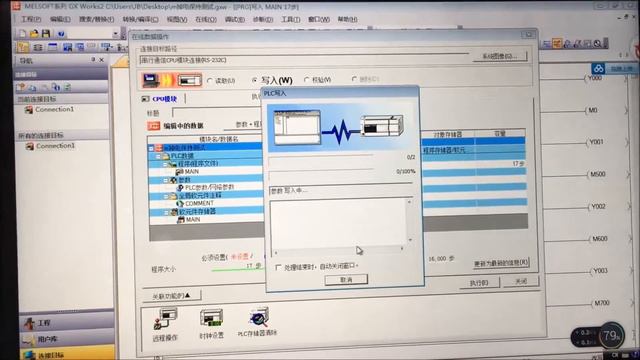
Task: Click the highlighted Navigation toggle icon in second toolbar row
Action: [x=23, y=47]
